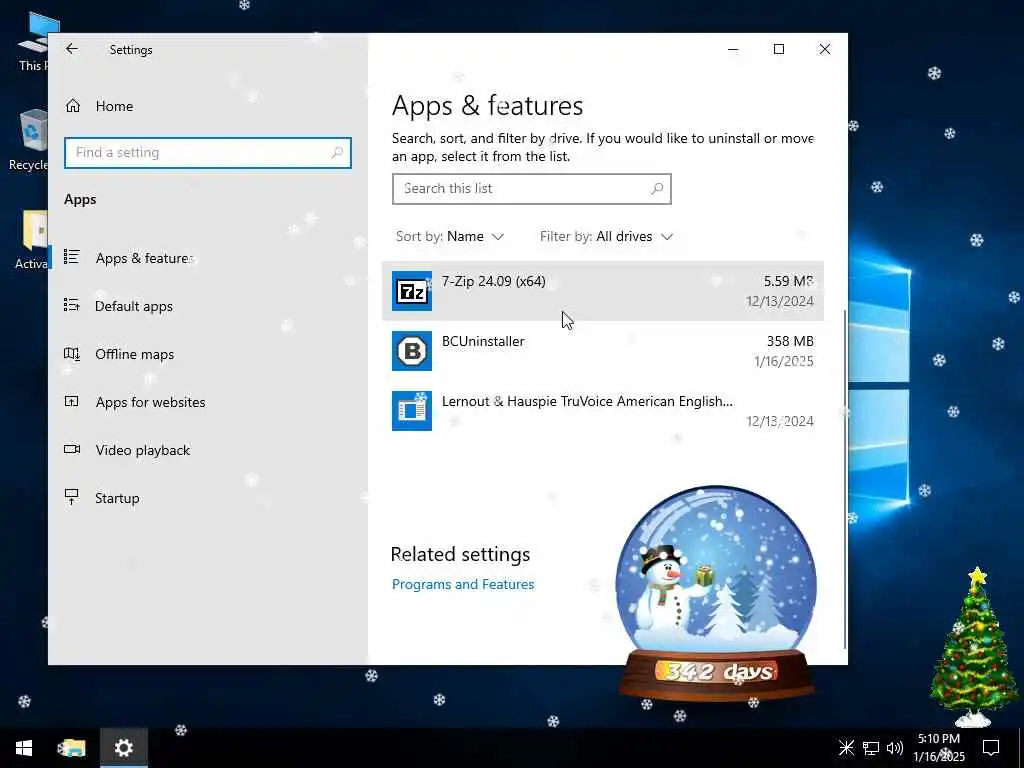Click the 1/16/2025 install date

coord(784,361)
